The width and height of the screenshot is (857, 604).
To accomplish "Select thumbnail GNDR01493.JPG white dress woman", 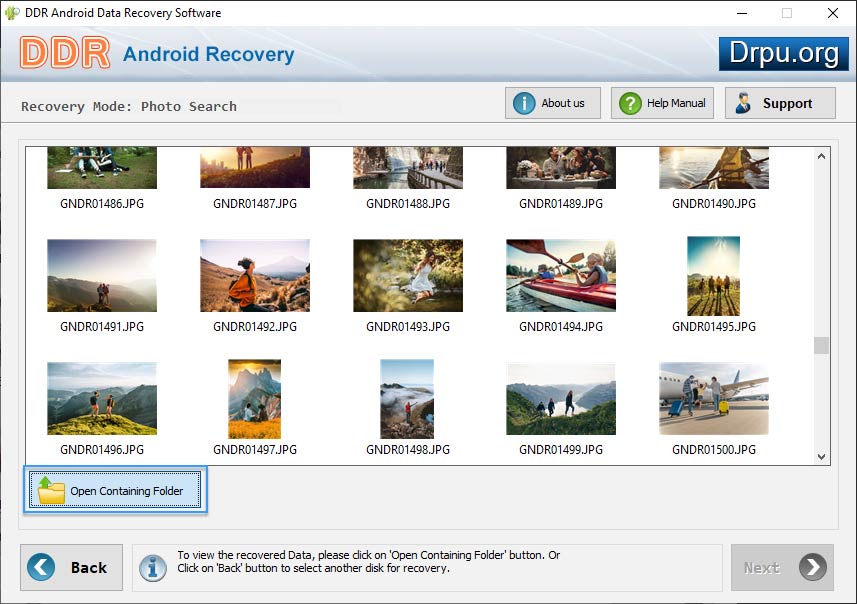I will (x=408, y=275).
